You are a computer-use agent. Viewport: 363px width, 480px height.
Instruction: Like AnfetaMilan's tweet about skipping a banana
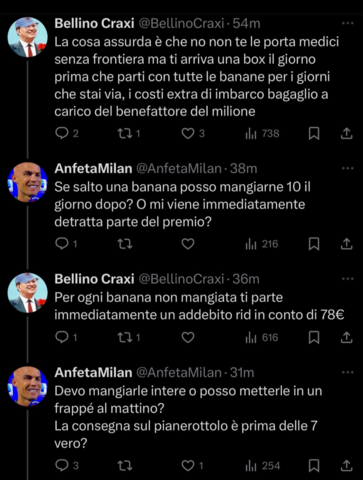[x=188, y=244]
